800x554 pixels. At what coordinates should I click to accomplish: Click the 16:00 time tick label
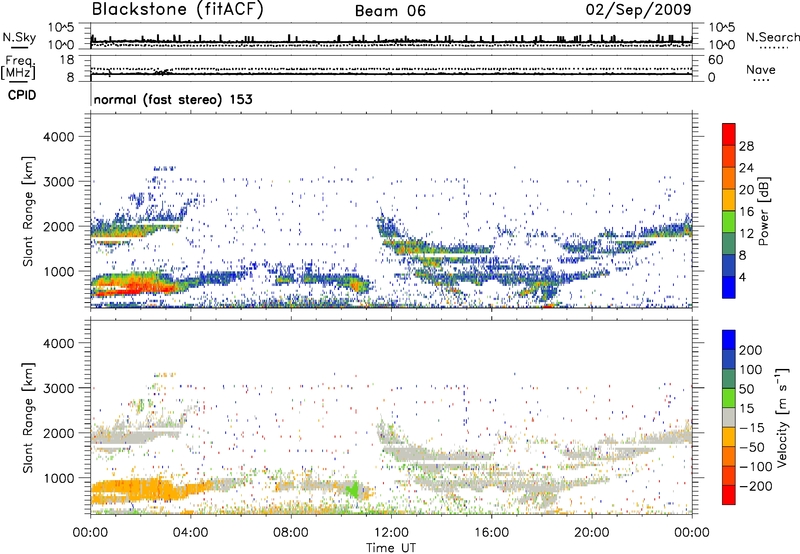(x=491, y=533)
